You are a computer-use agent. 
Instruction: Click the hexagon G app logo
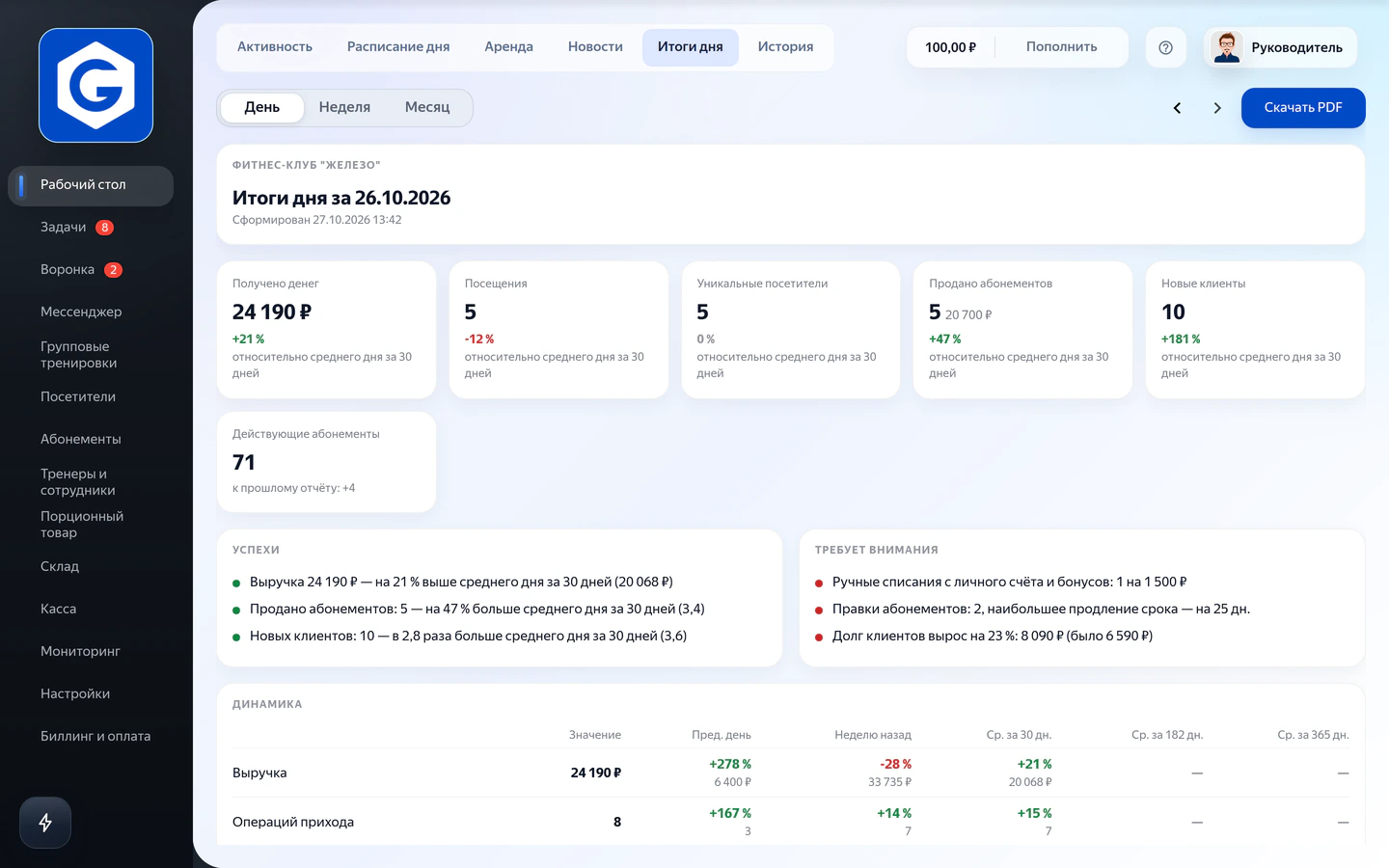click(x=95, y=86)
